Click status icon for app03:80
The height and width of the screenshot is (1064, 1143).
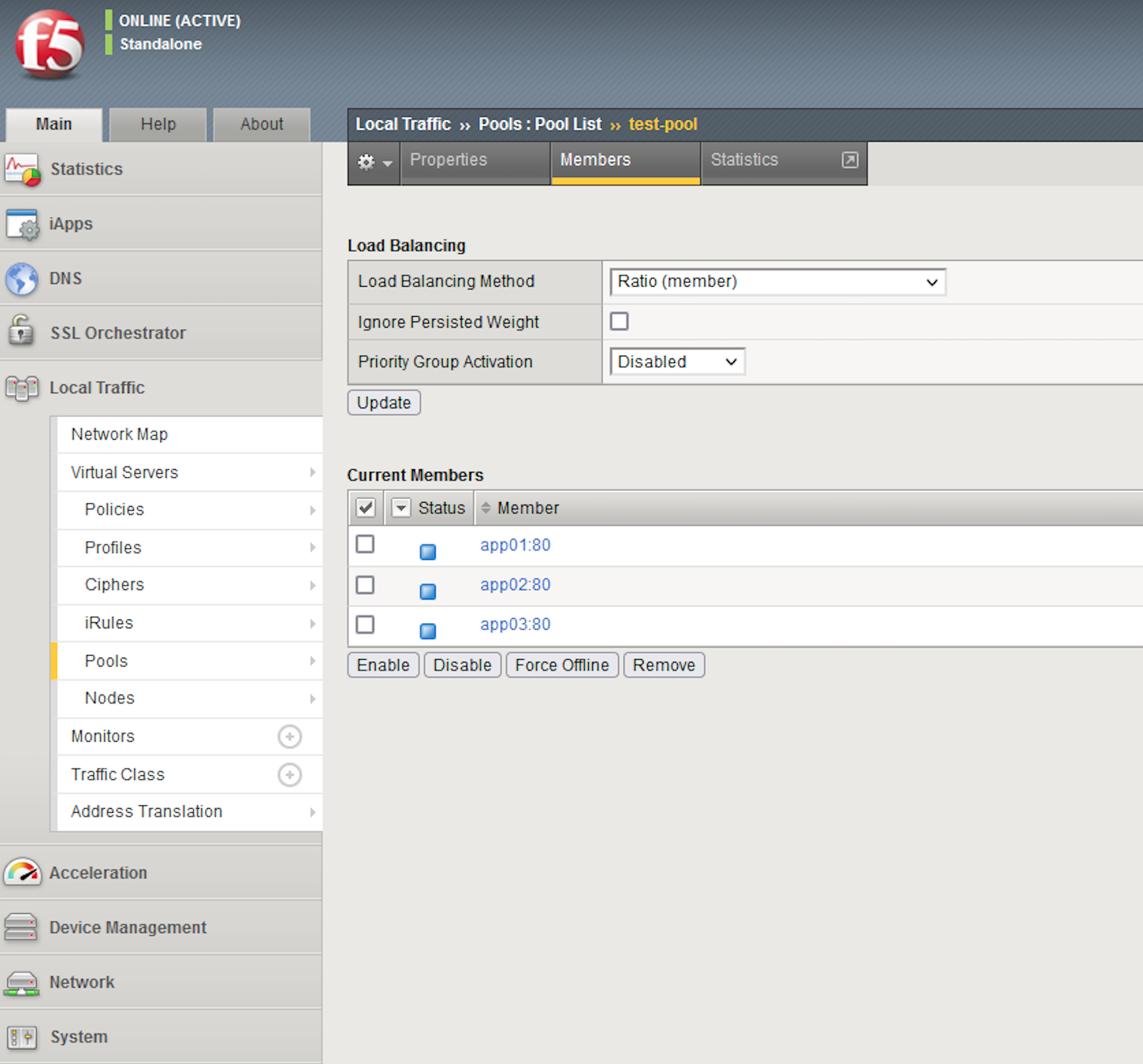click(428, 631)
